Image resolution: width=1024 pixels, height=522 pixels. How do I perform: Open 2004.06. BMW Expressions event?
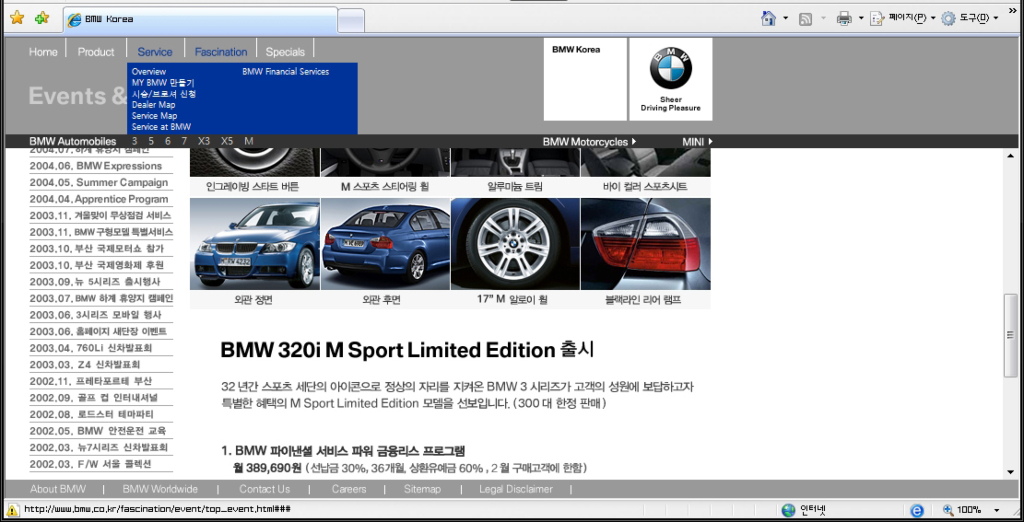96,166
